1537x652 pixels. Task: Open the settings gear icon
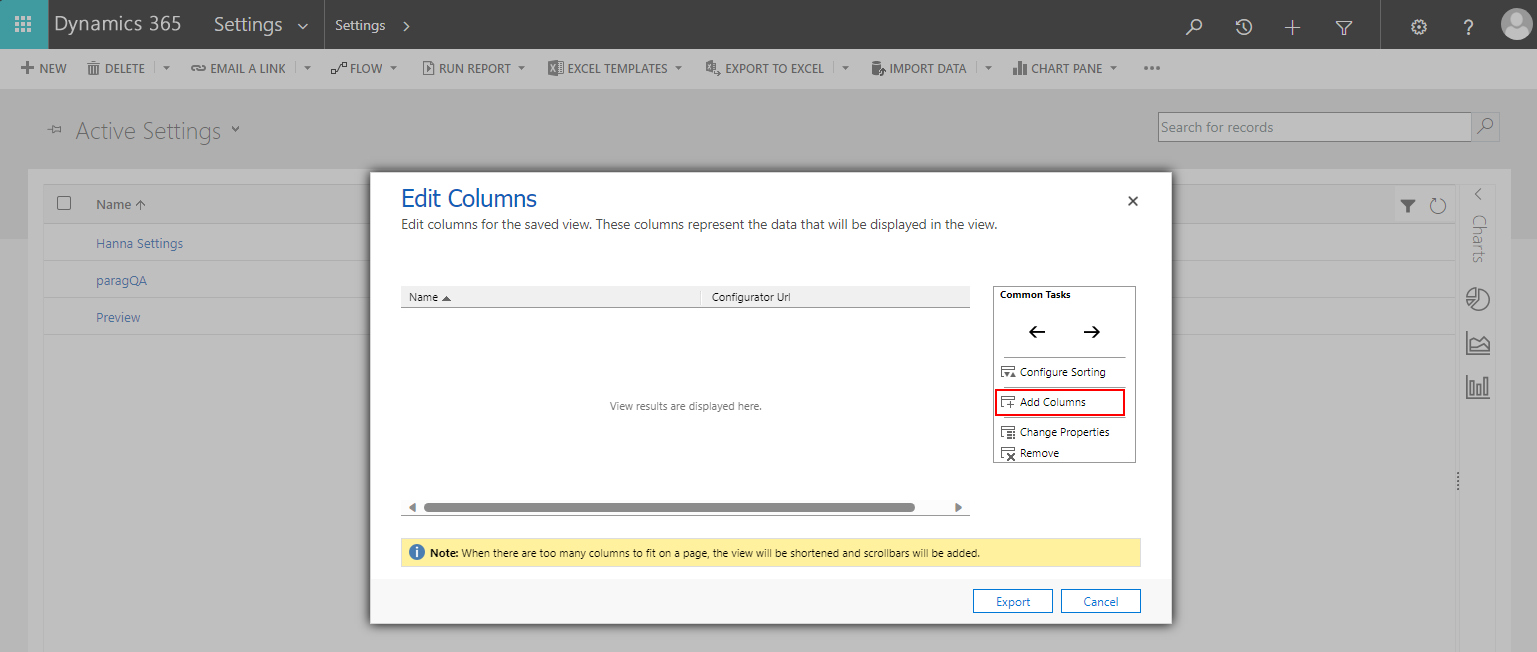[1418, 27]
